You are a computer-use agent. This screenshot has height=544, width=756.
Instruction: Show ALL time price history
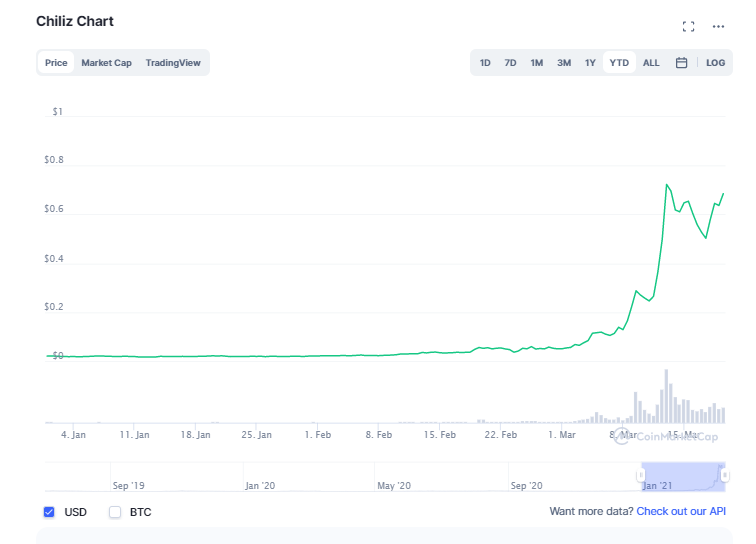pos(651,63)
